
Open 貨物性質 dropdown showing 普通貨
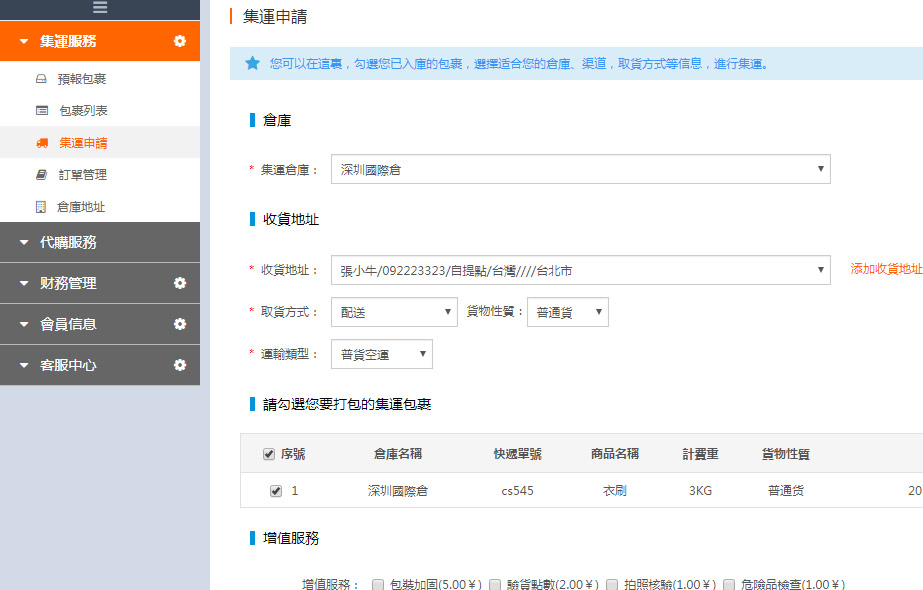pos(567,312)
